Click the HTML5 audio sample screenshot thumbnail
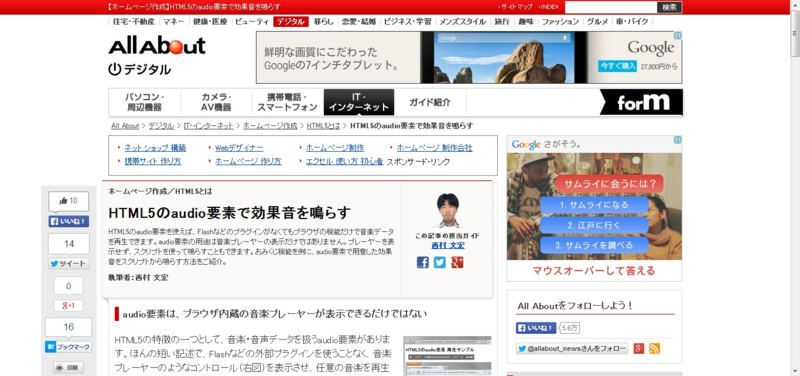This screenshot has height=376, width=800. pos(447,356)
